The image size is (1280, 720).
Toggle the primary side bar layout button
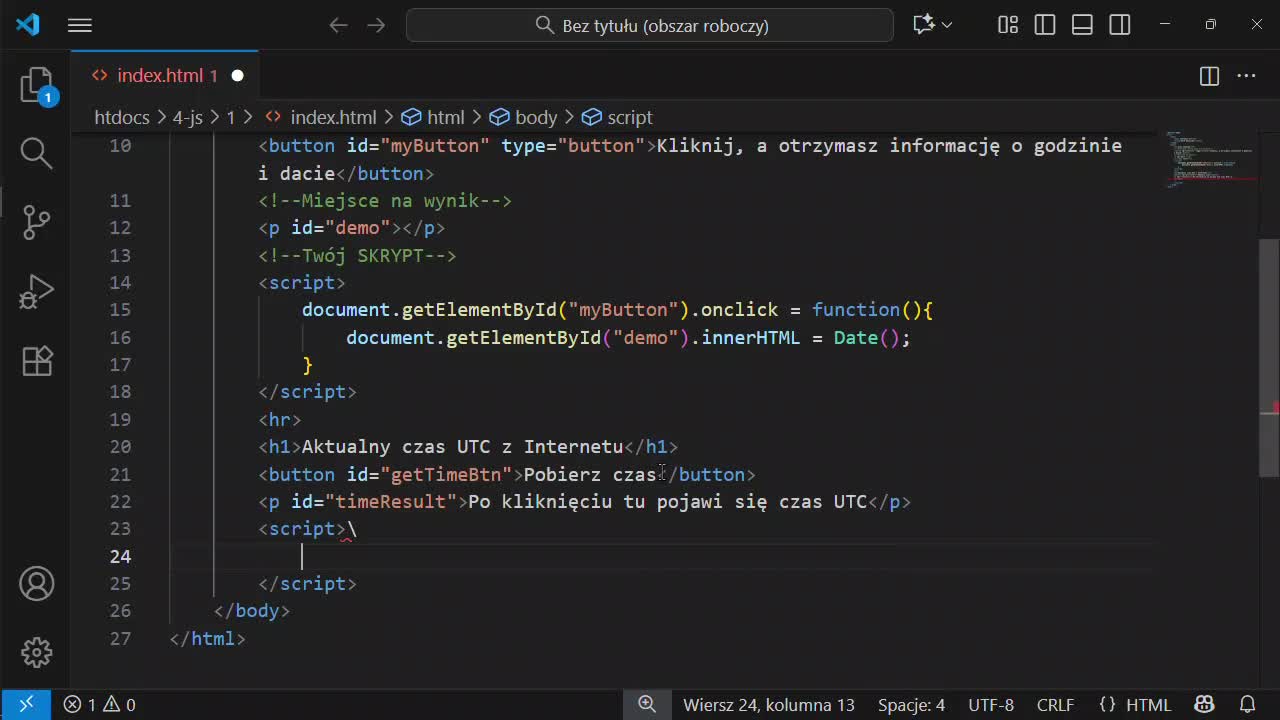pyautogui.click(x=1045, y=25)
